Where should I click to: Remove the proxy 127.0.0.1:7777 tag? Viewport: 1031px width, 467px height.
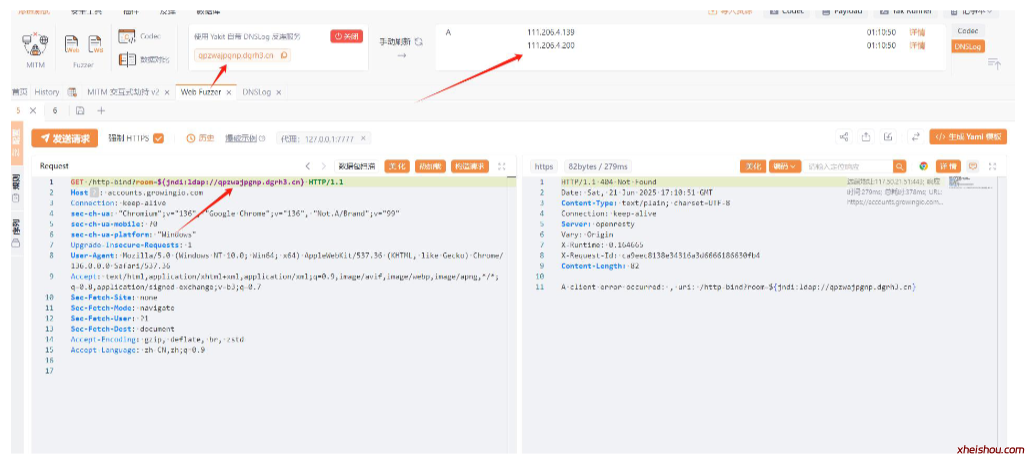(363, 138)
